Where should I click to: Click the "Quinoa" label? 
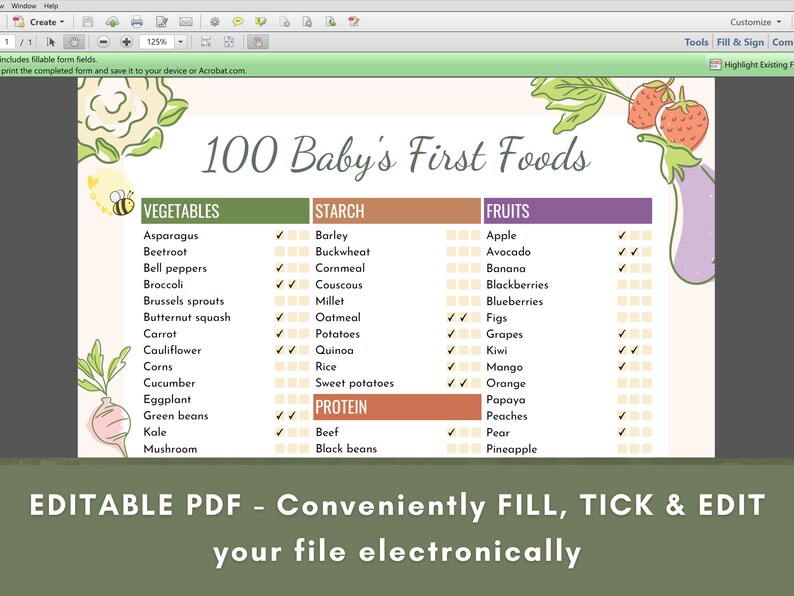tap(334, 350)
